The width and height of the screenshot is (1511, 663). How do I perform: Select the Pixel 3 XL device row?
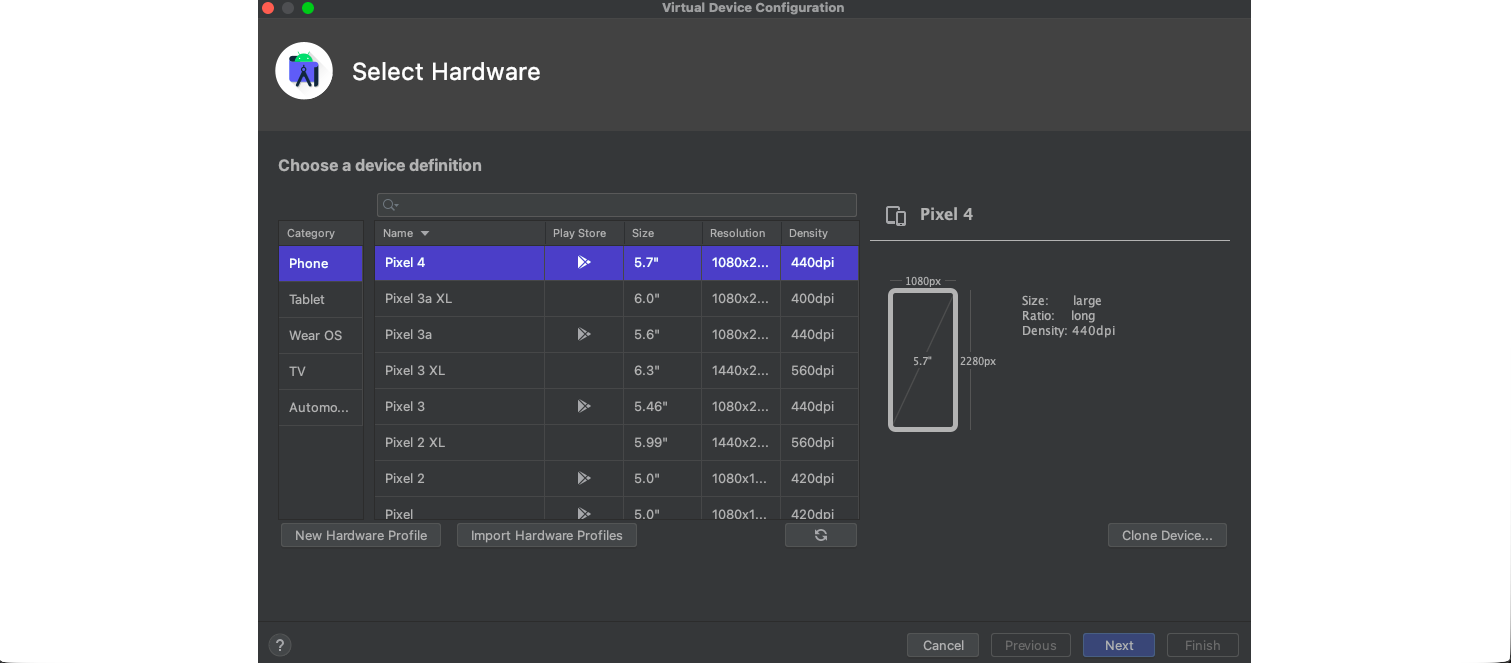tap(617, 371)
